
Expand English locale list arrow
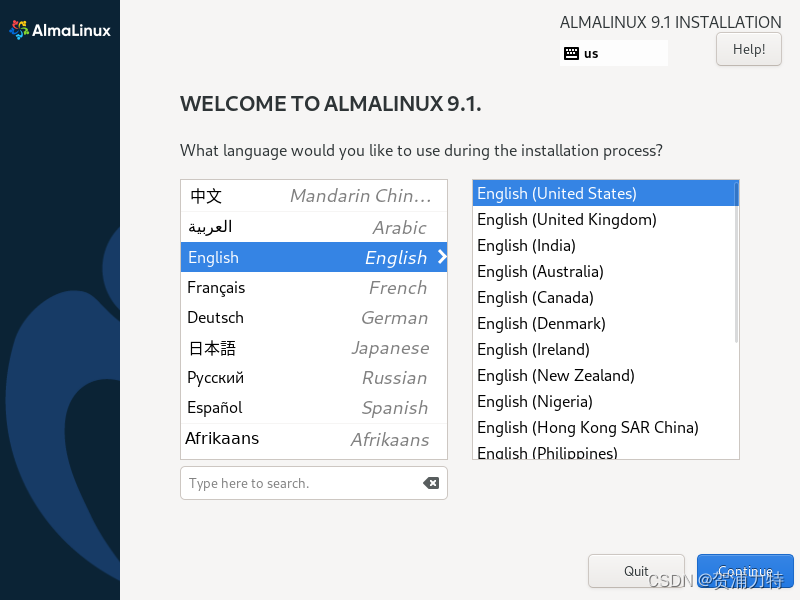(442, 257)
